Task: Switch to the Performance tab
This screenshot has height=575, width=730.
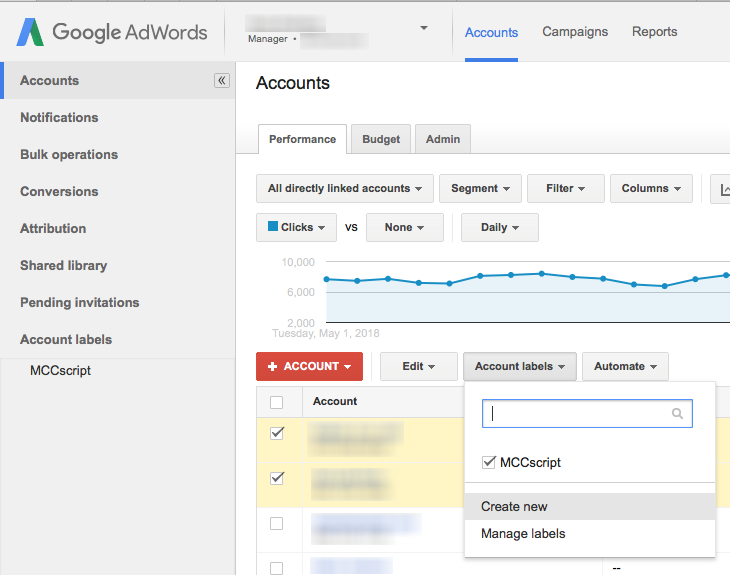Action: [x=302, y=139]
